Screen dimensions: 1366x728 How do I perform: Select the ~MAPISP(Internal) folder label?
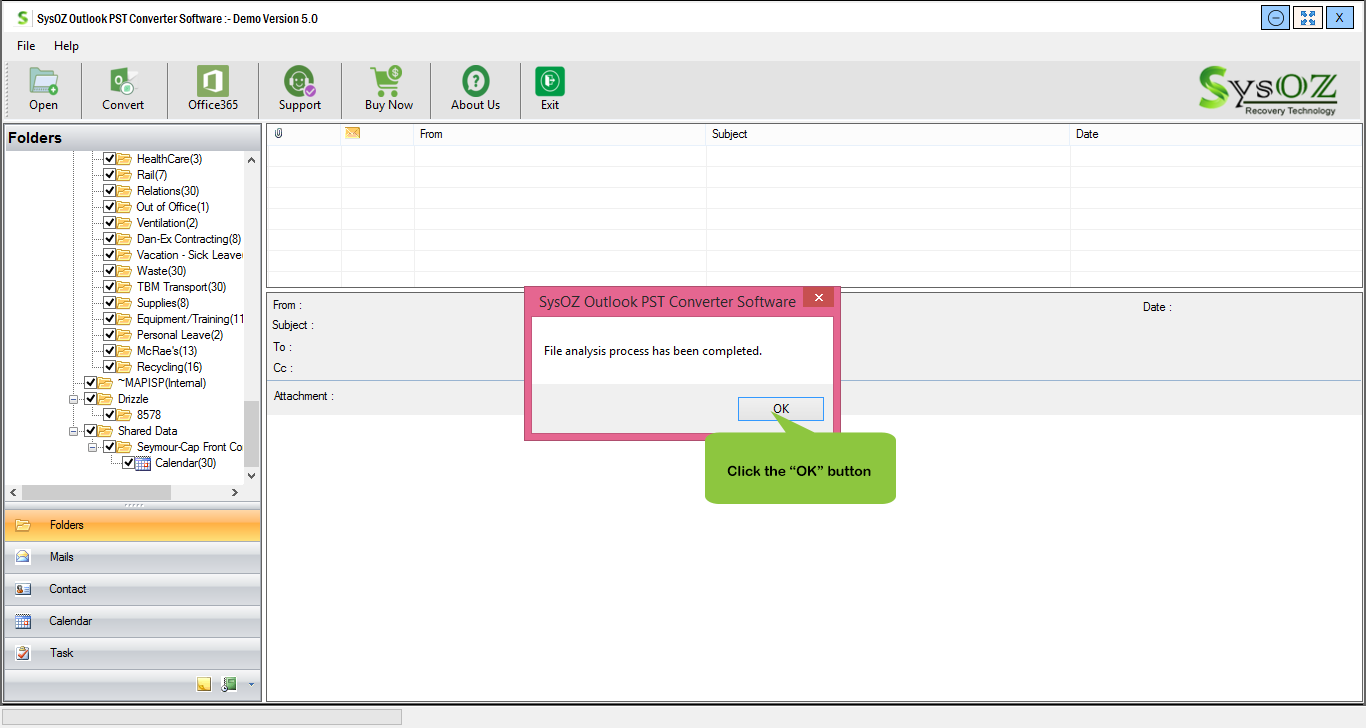[162, 383]
